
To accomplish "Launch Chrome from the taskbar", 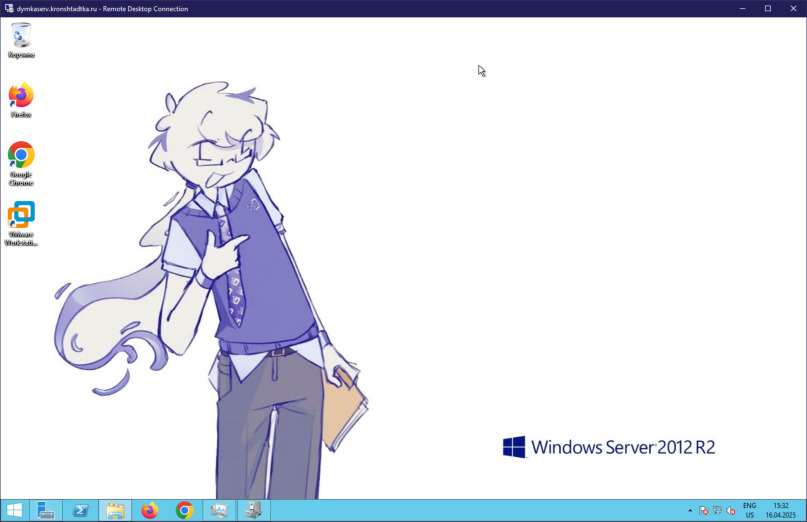I will coord(184,511).
